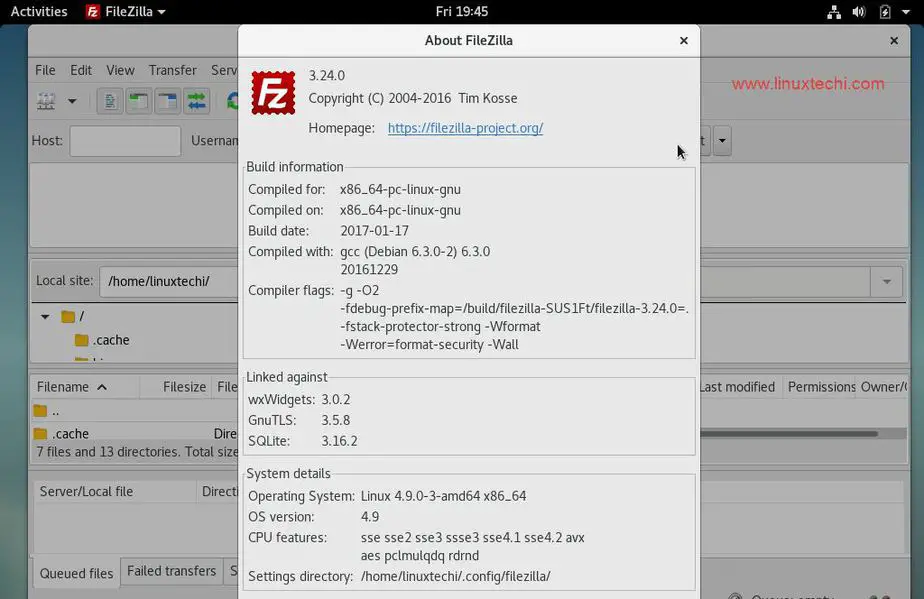Toggle the message log display icon
The image size is (924, 599).
[110, 101]
